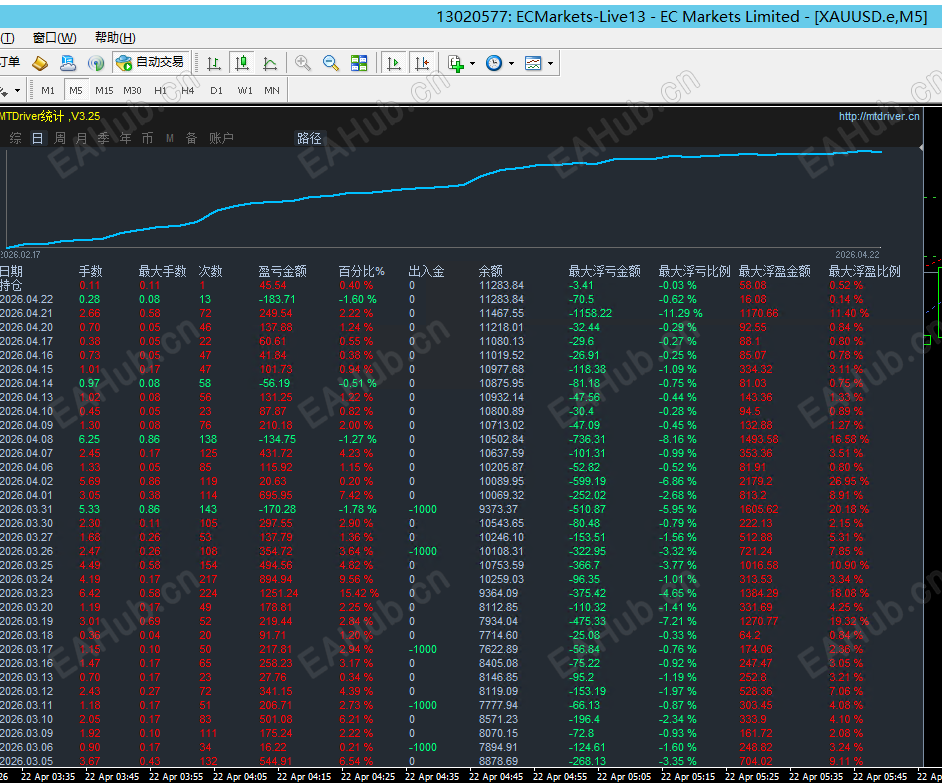
Task: Click the zoom out magnifier
Action: 331,63
